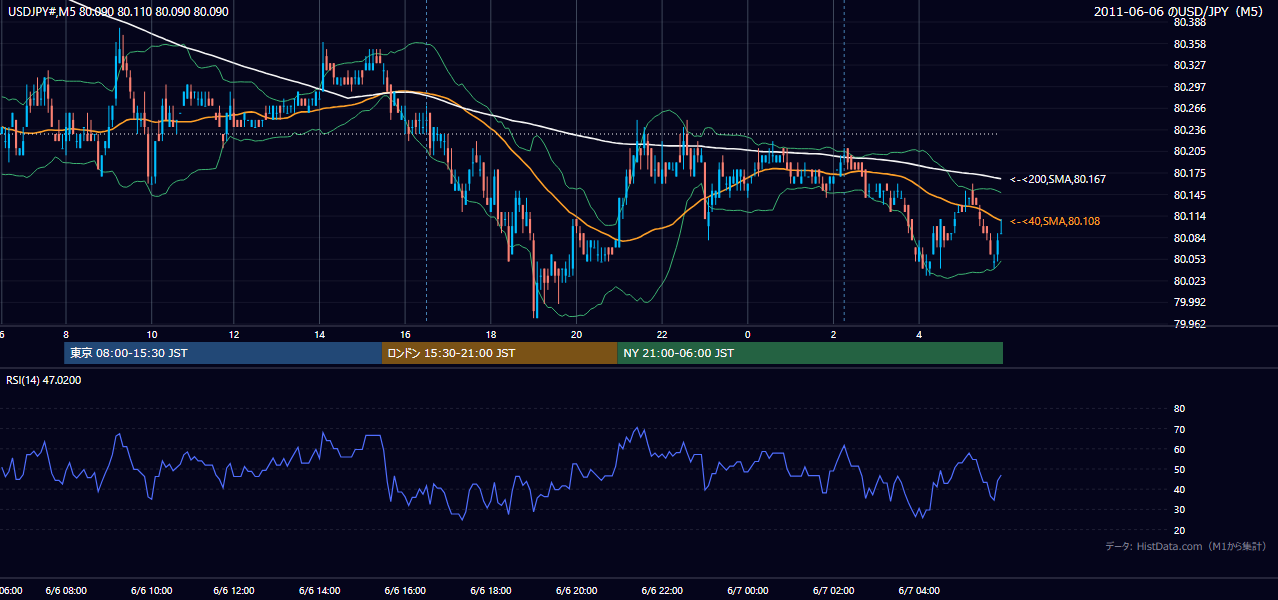Viewport: 1278px width, 600px height.
Task: Click the 6/7 04:00 bottom time label
Action: [x=918, y=590]
